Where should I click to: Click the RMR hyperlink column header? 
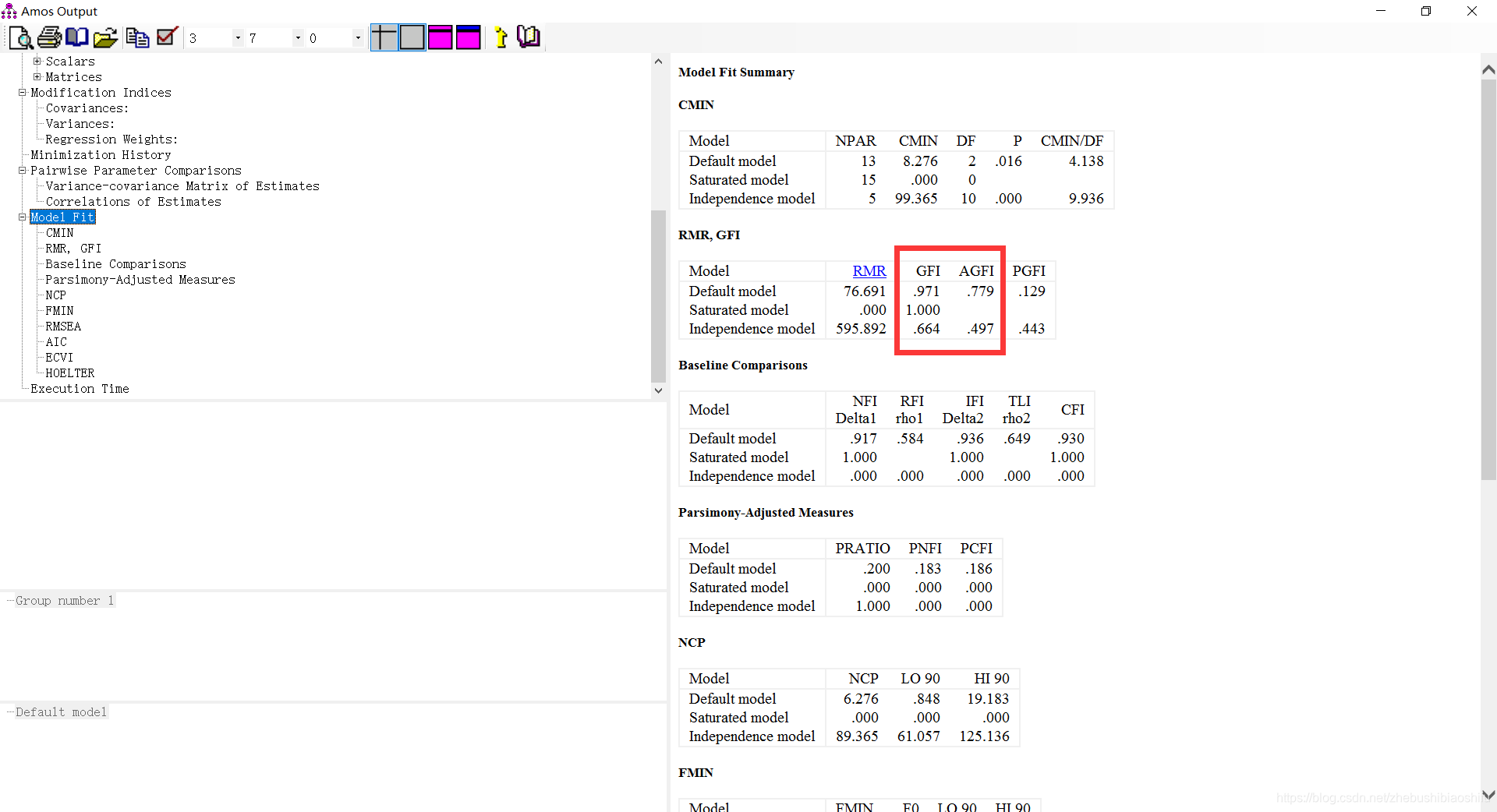tap(869, 270)
